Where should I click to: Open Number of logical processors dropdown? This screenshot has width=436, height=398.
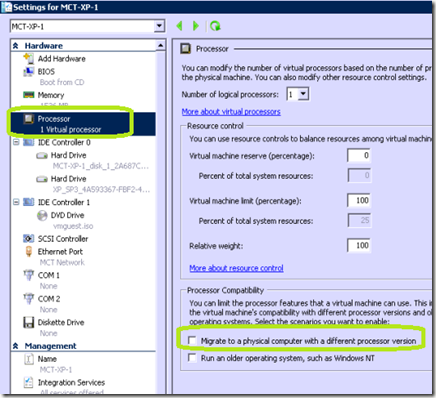(x=303, y=94)
